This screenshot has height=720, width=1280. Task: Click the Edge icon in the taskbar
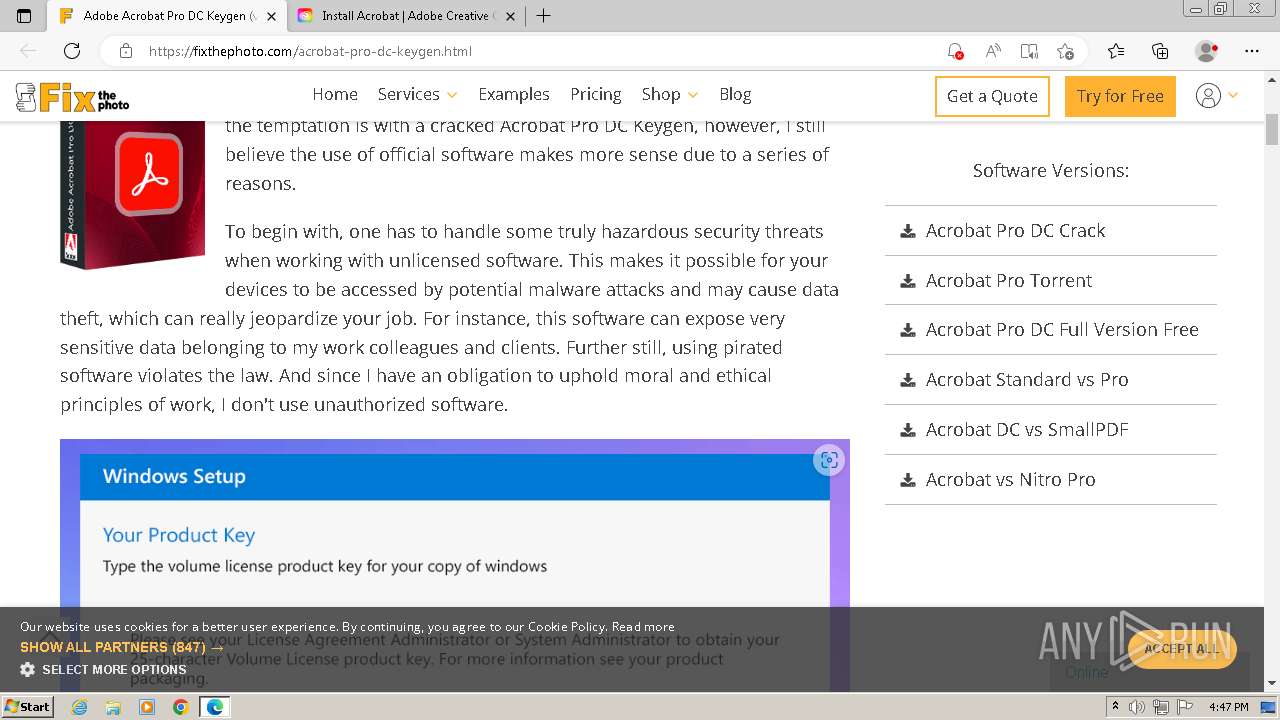click(214, 707)
